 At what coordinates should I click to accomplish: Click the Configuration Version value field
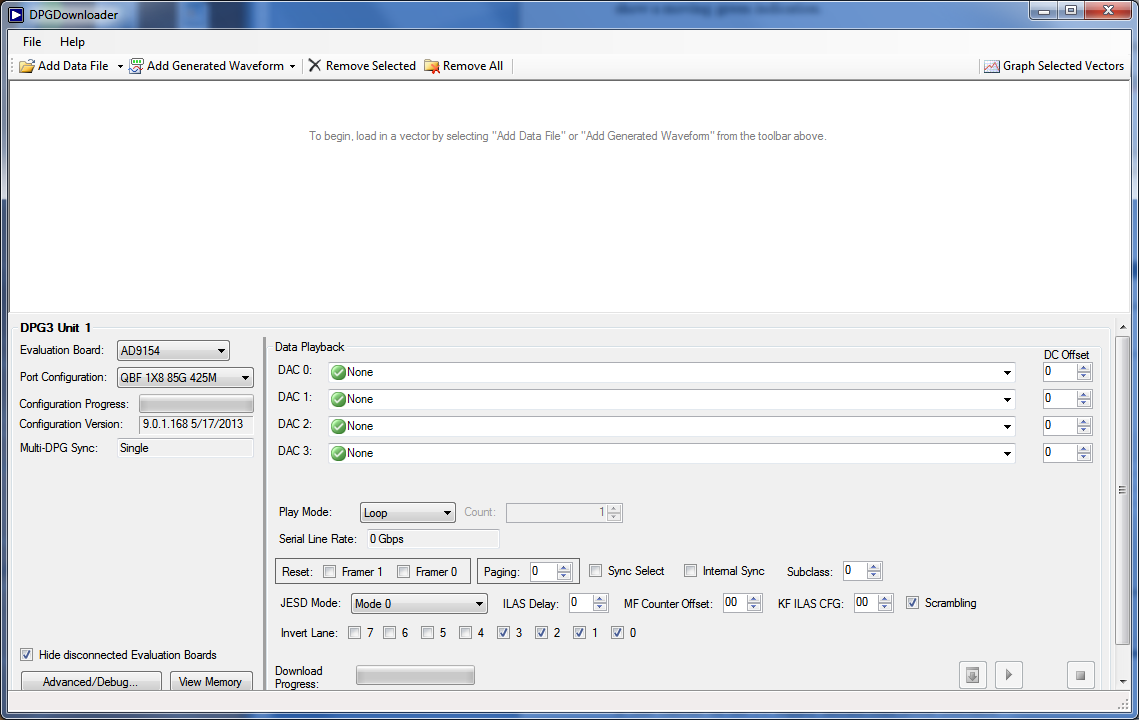[196, 424]
